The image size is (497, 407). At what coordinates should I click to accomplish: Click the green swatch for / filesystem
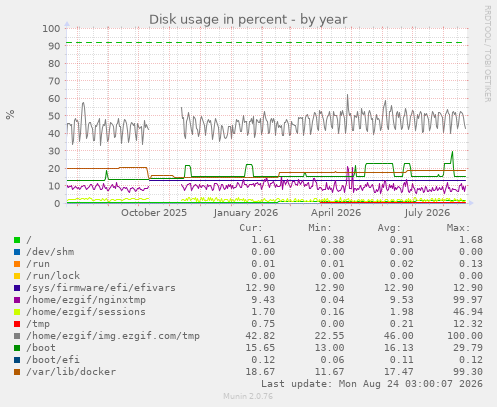17,240
